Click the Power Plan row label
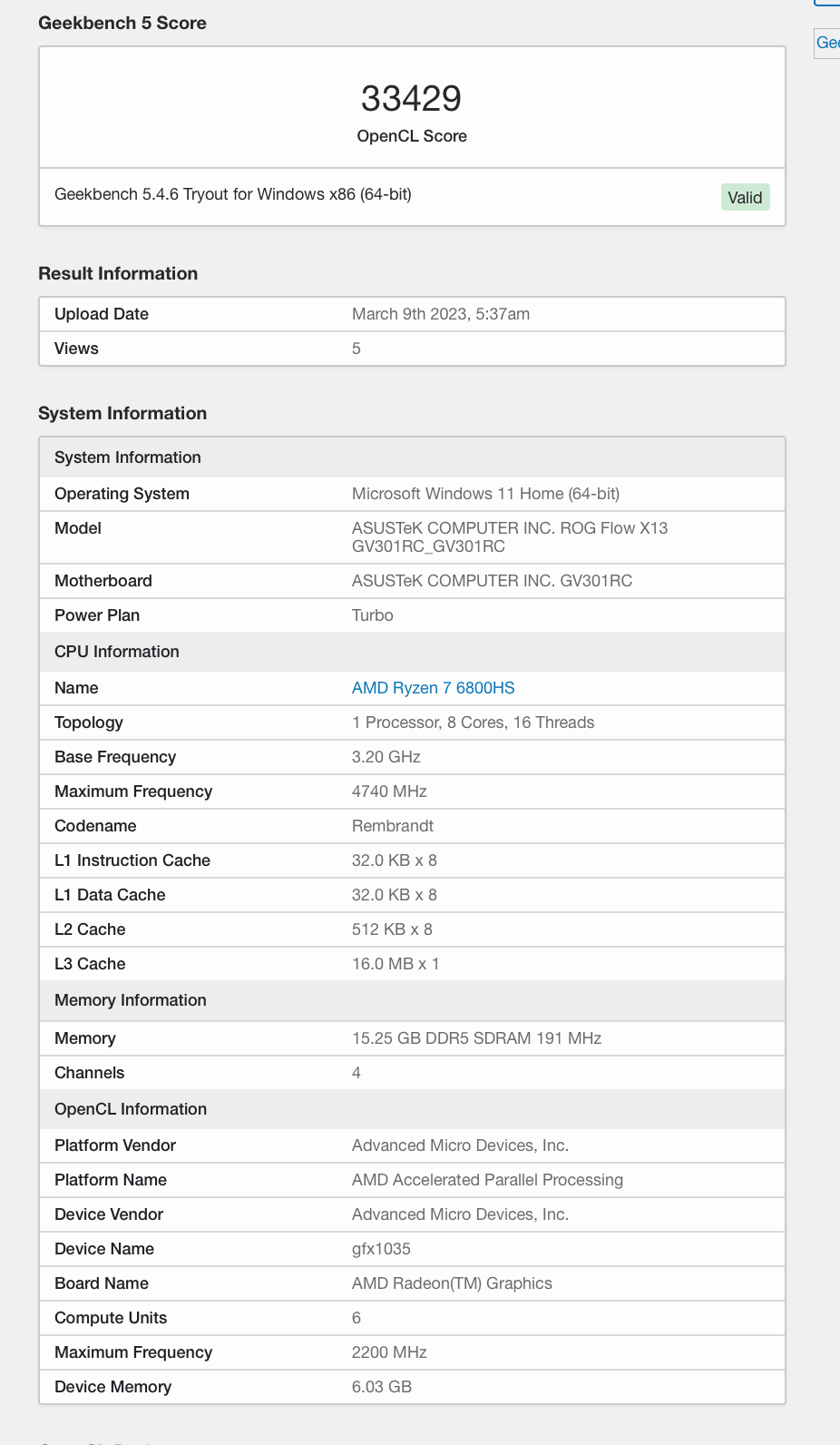 [x=97, y=615]
